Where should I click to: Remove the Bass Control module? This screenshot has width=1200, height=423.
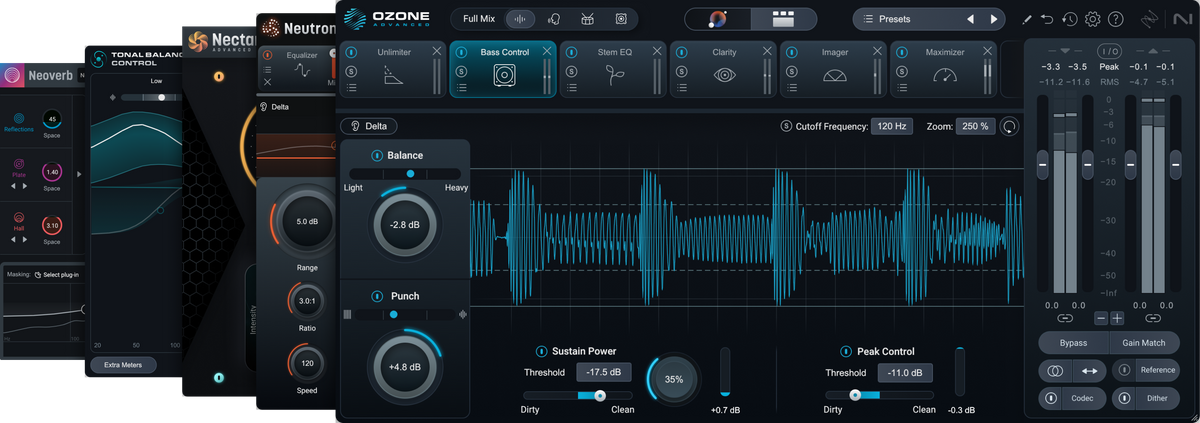click(546, 51)
